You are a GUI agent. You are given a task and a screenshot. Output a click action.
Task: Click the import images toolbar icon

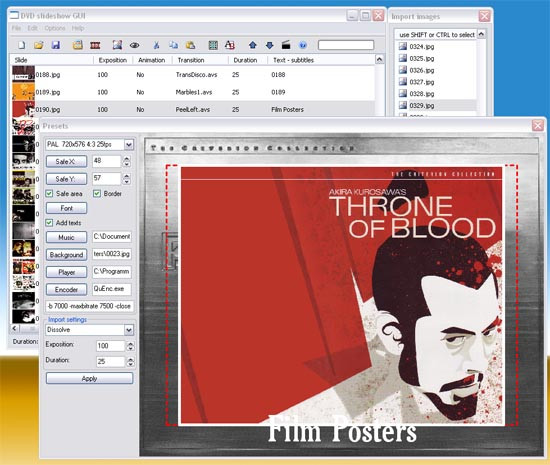tap(78, 45)
